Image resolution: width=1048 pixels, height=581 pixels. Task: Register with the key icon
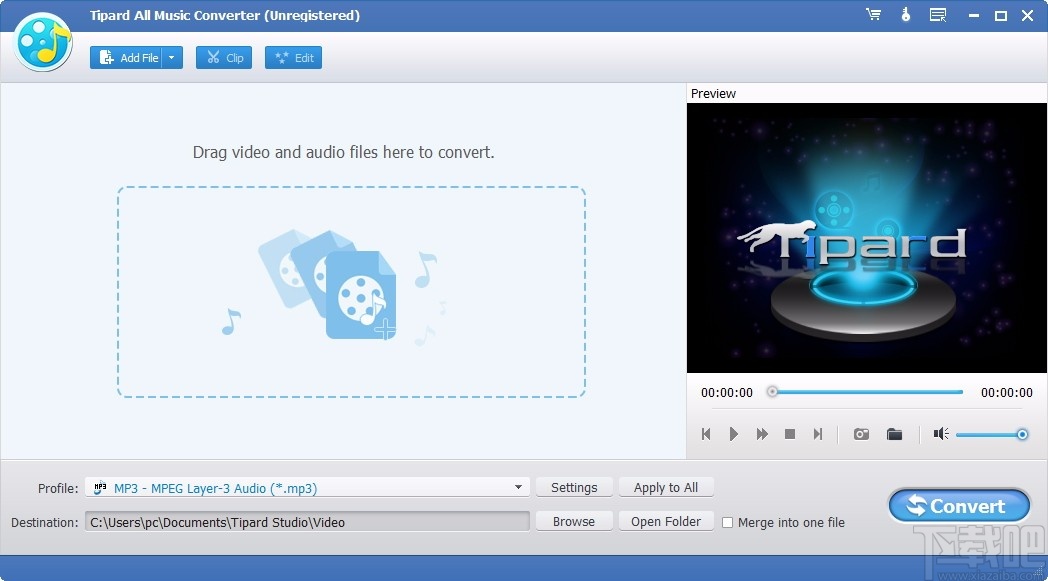905,14
